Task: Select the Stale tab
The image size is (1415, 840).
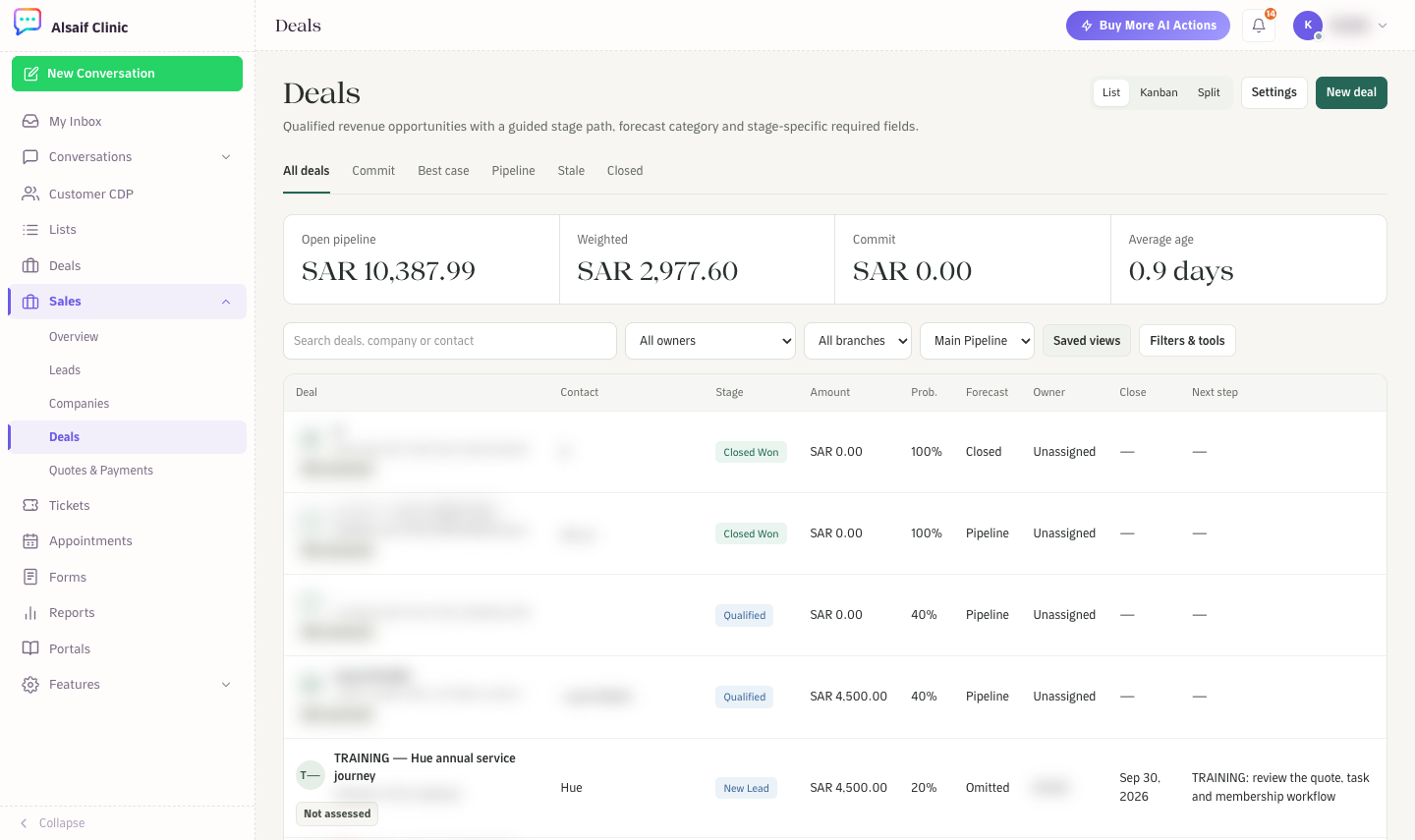Action: coord(571,171)
